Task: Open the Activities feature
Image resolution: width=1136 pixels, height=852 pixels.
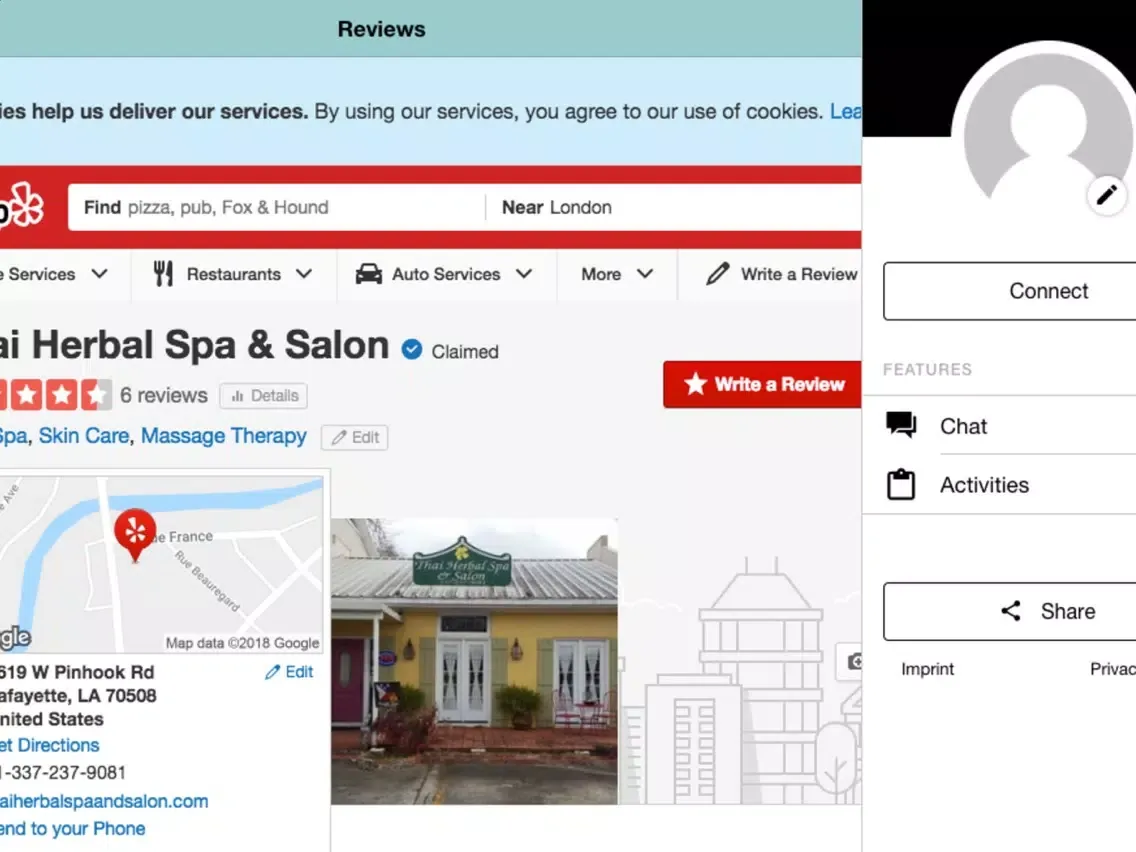Action: 999,484
